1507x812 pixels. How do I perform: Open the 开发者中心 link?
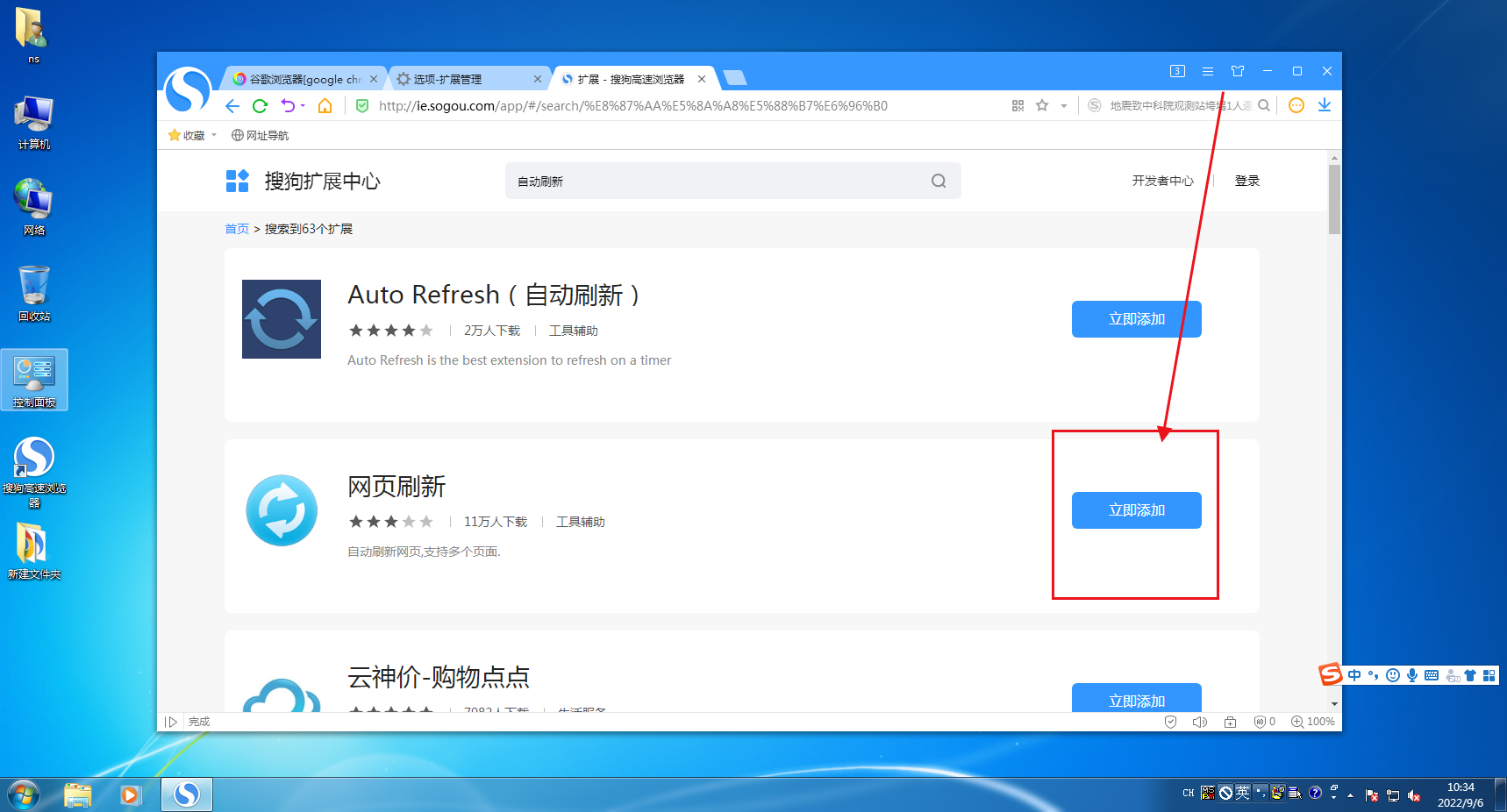click(x=1162, y=181)
